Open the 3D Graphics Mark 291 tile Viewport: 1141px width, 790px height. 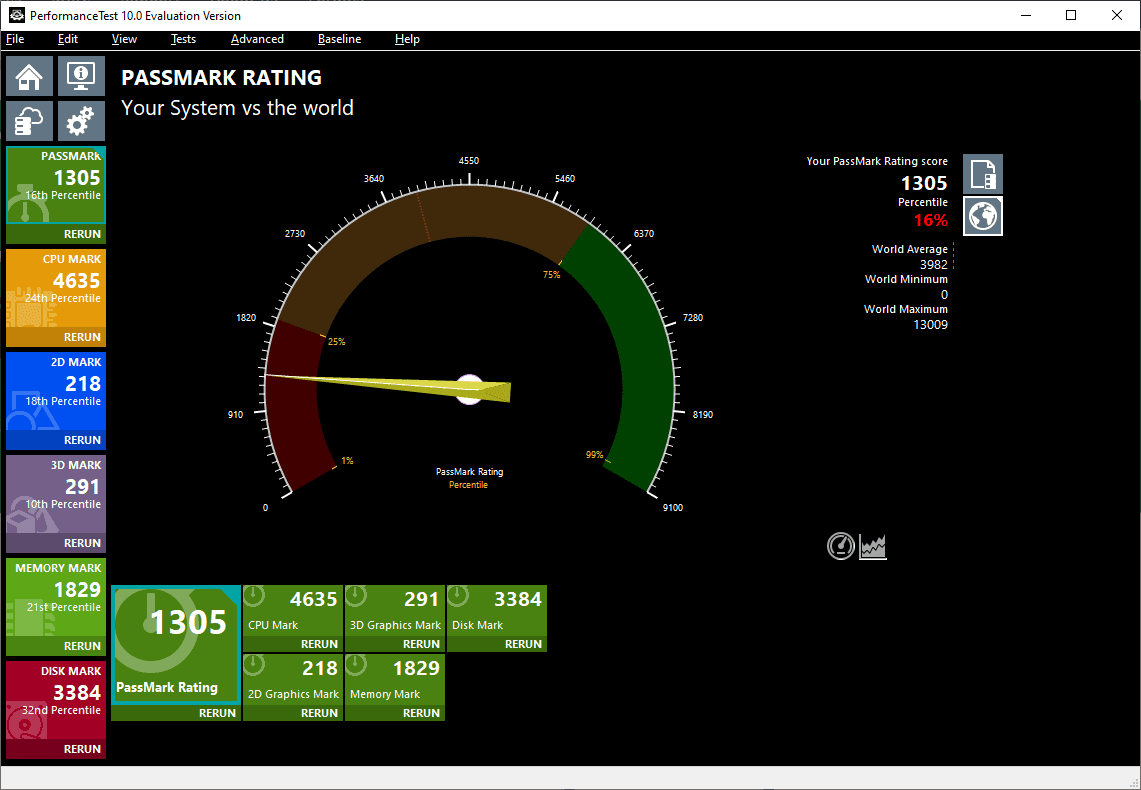(394, 611)
